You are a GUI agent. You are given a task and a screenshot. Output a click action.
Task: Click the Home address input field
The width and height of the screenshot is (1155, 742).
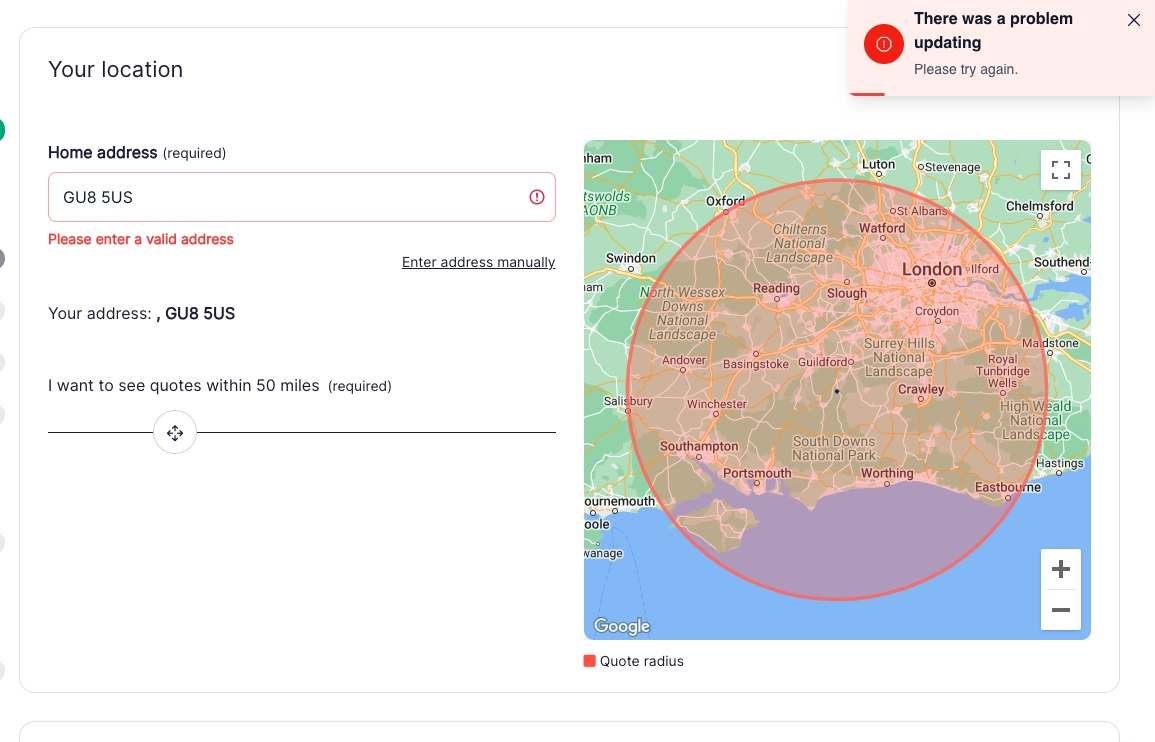(302, 197)
